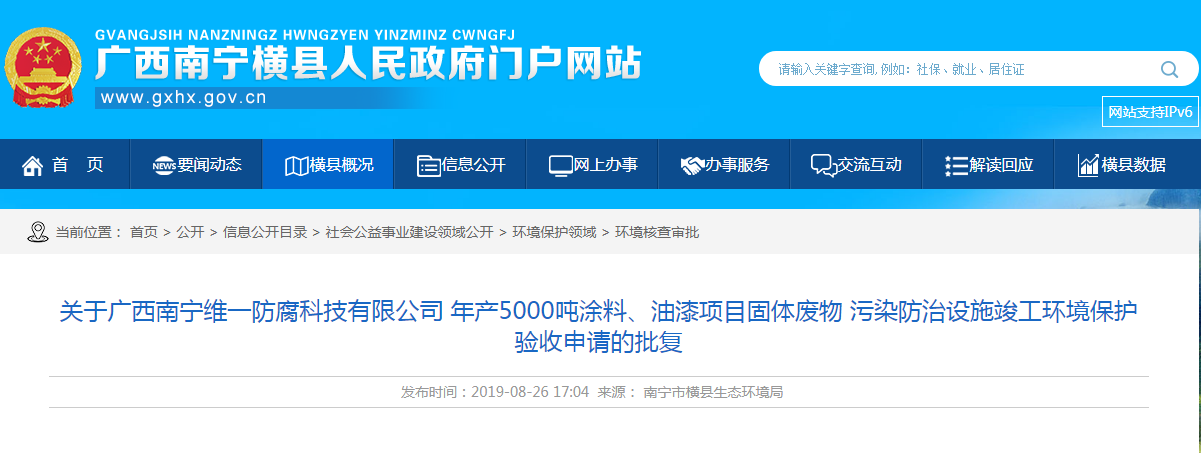Image resolution: width=1201 pixels, height=453 pixels.
Task: Click the chat bubble icon beside 交流互动
Action: pos(824,165)
